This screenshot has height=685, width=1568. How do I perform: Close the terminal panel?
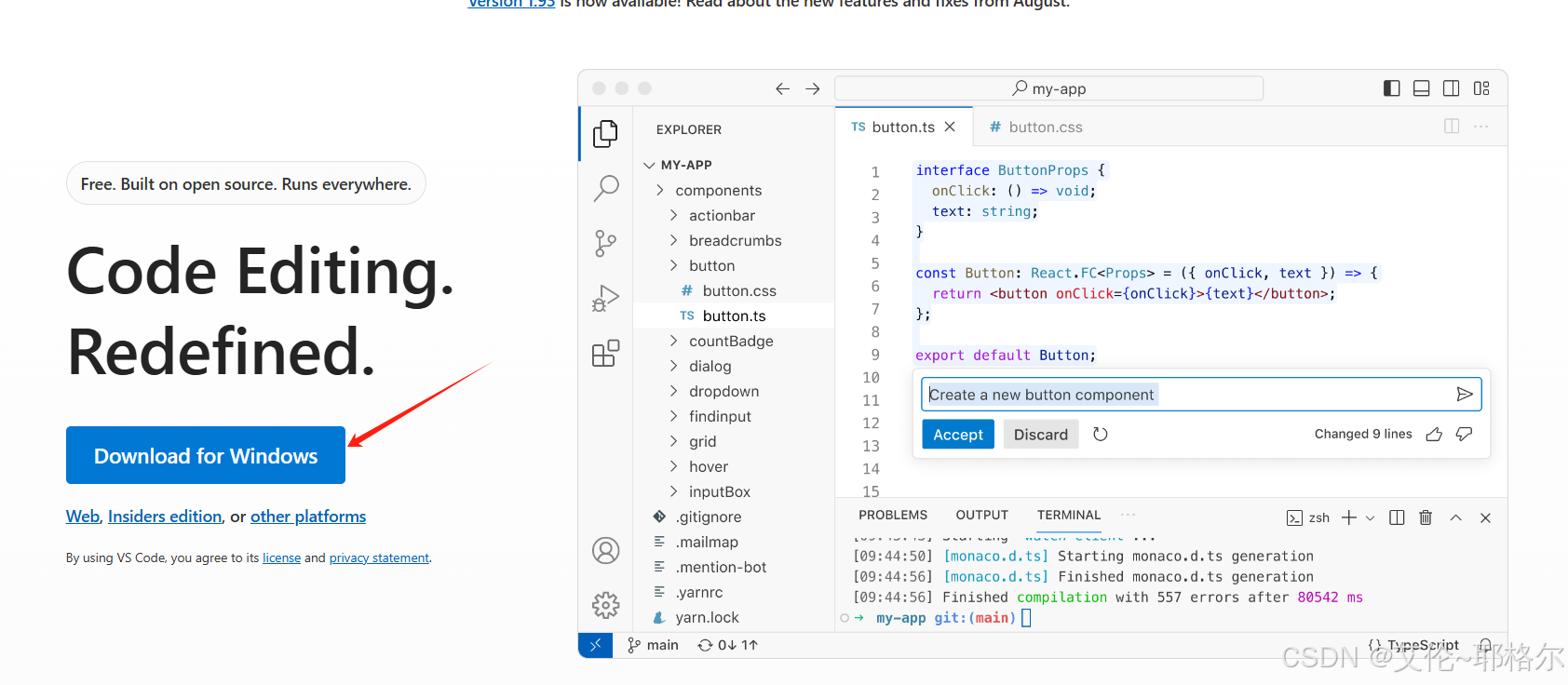tap(1485, 517)
